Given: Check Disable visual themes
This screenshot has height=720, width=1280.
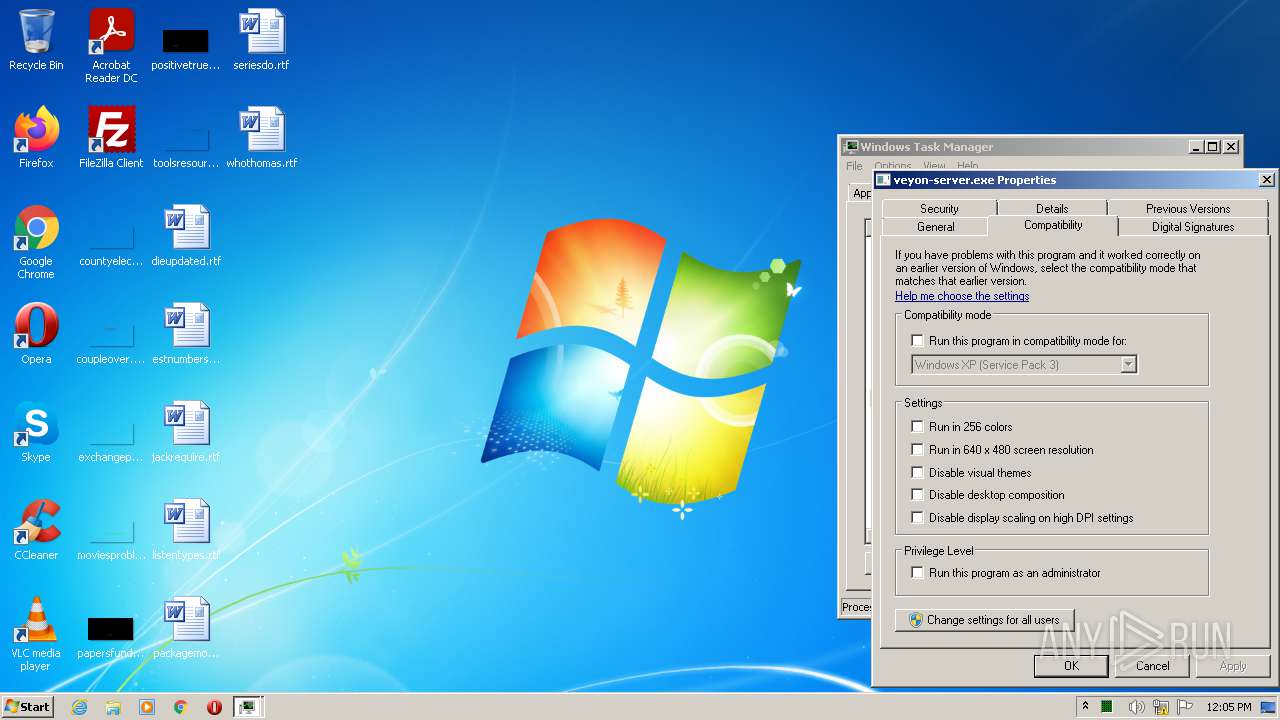Looking at the screenshot, I should point(917,473).
